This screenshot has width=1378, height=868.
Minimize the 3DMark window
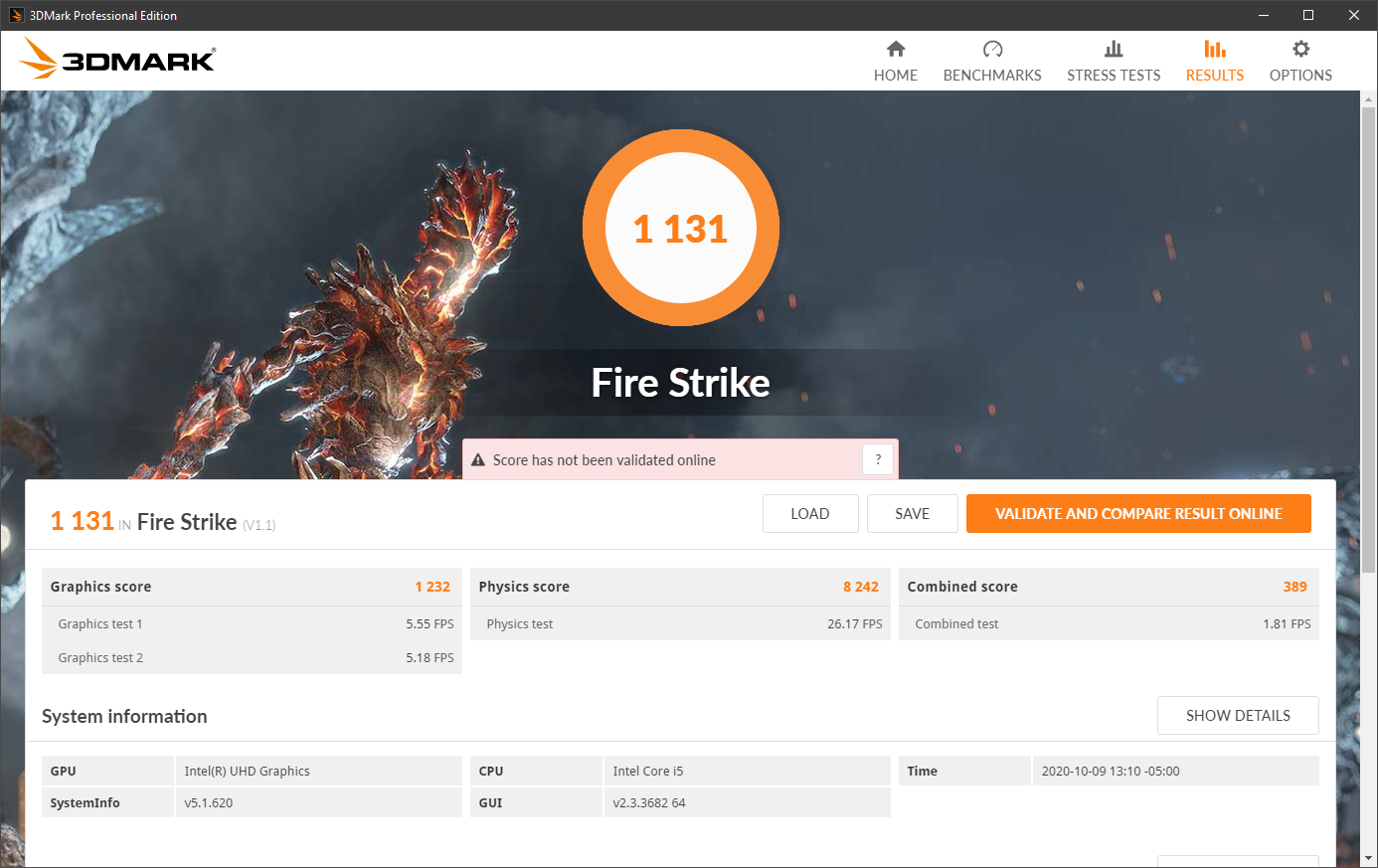(1264, 15)
